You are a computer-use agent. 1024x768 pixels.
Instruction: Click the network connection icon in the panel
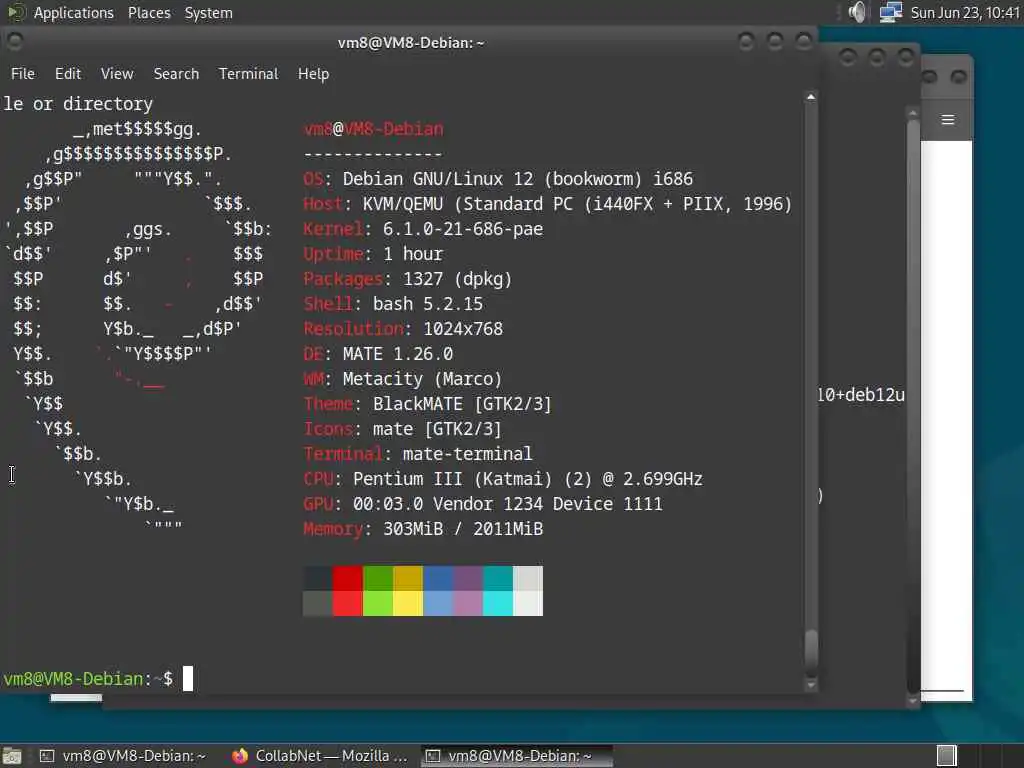click(x=890, y=12)
